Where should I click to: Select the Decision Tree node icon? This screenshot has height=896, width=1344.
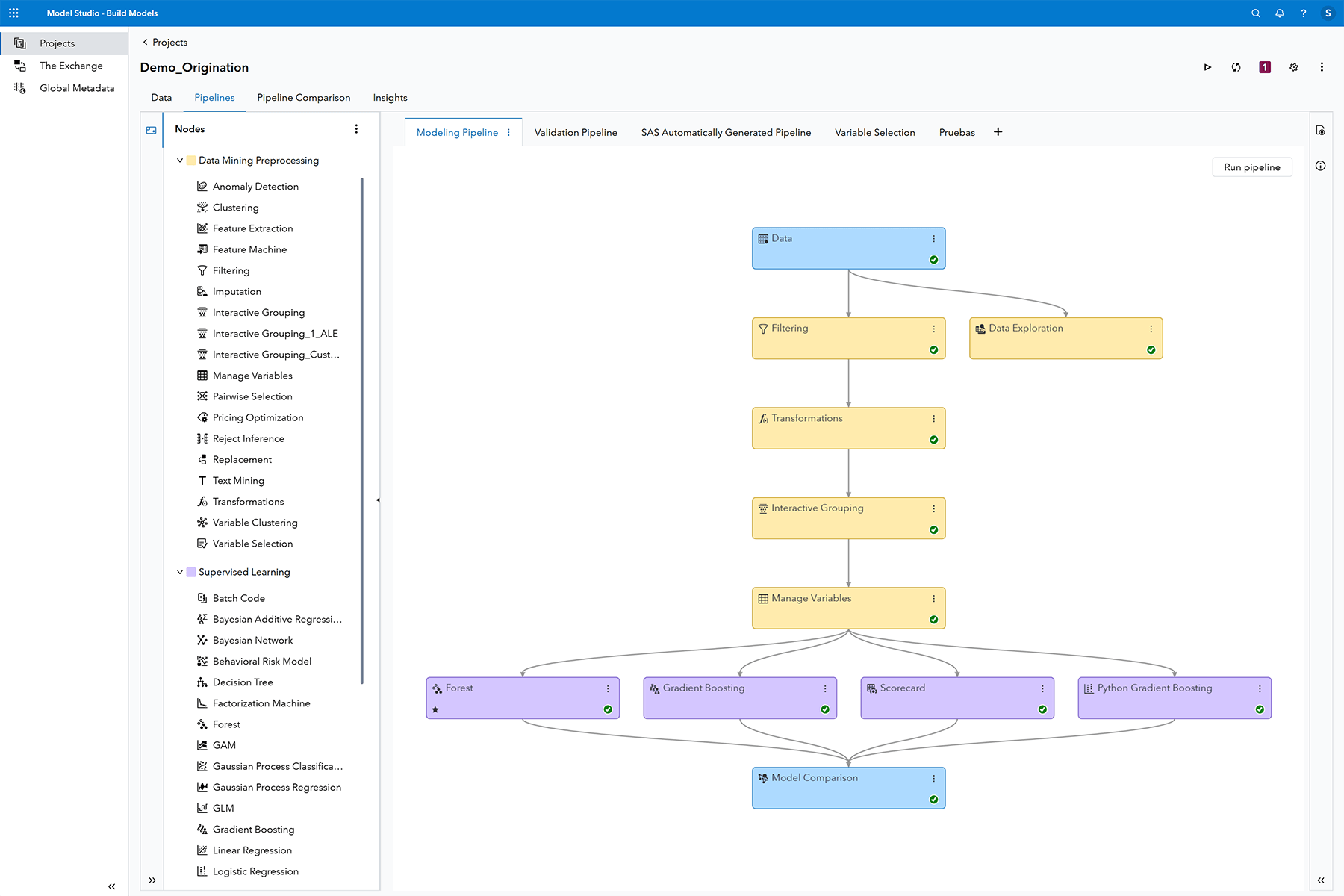(202, 682)
